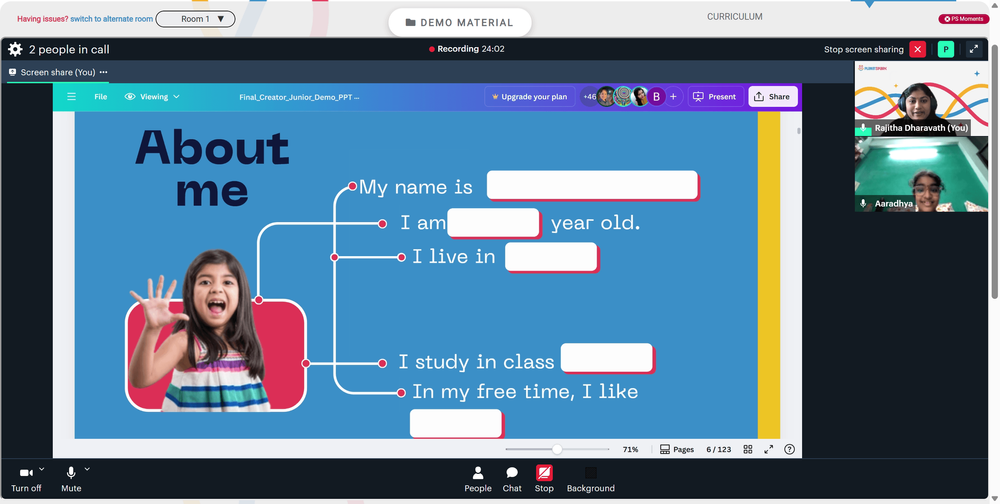This screenshot has height=504, width=1000.
Task: Mute the microphone
Action: tap(71, 478)
